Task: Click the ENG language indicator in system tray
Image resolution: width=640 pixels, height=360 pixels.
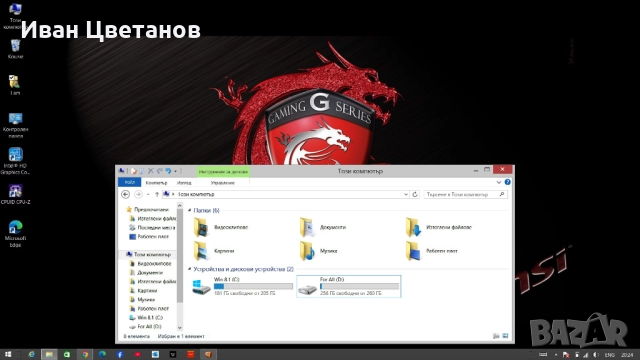Action: click(x=609, y=355)
